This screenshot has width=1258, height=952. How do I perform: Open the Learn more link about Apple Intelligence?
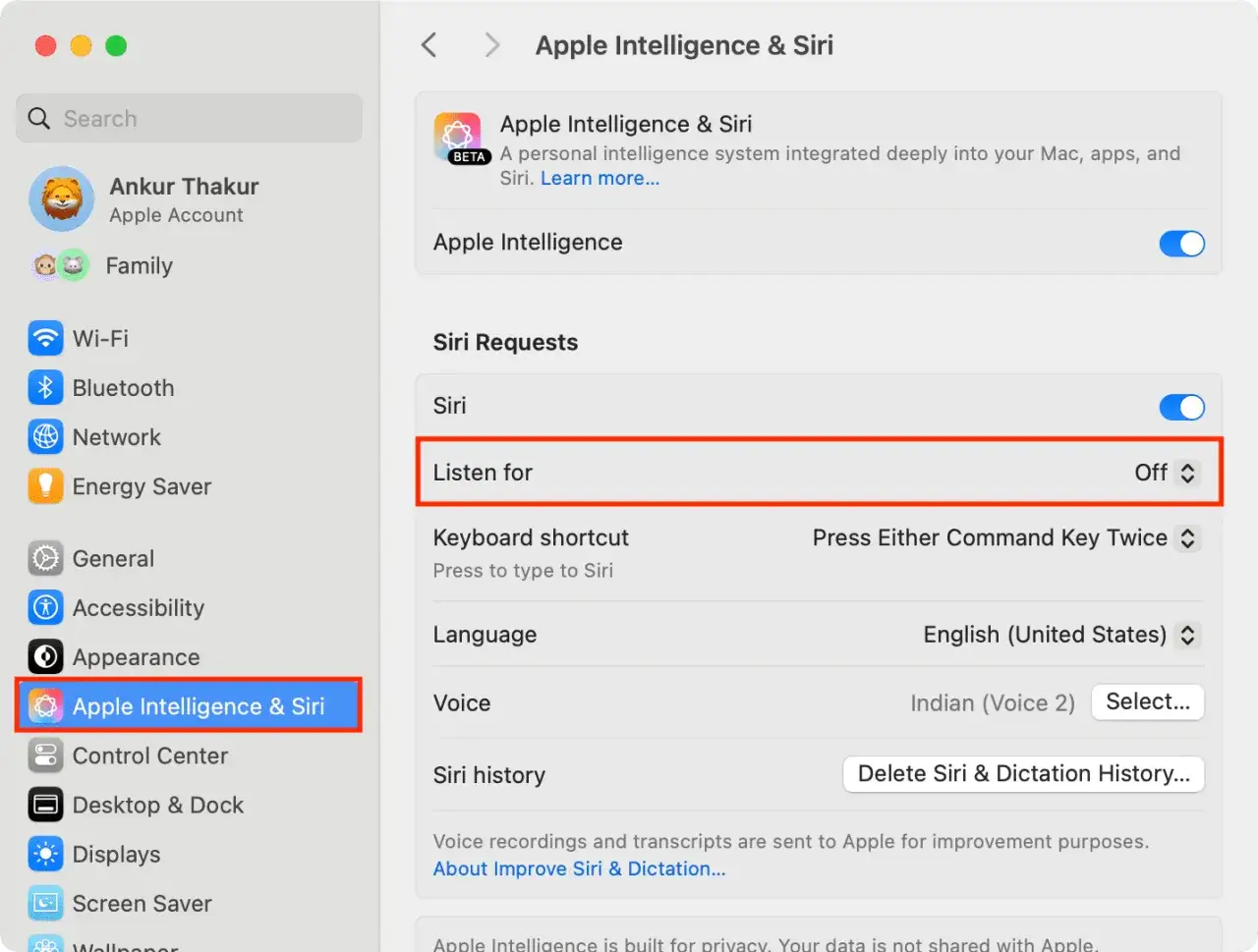[x=600, y=178]
